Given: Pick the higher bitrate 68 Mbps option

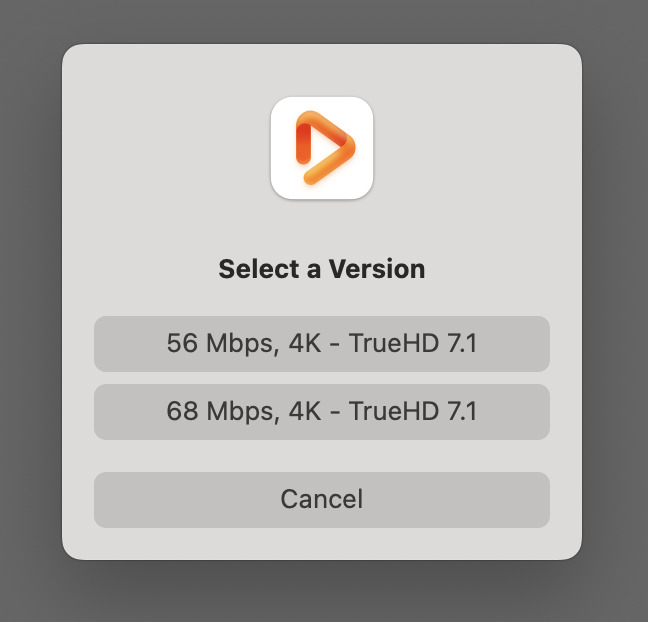Looking at the screenshot, I should (x=322, y=412).
